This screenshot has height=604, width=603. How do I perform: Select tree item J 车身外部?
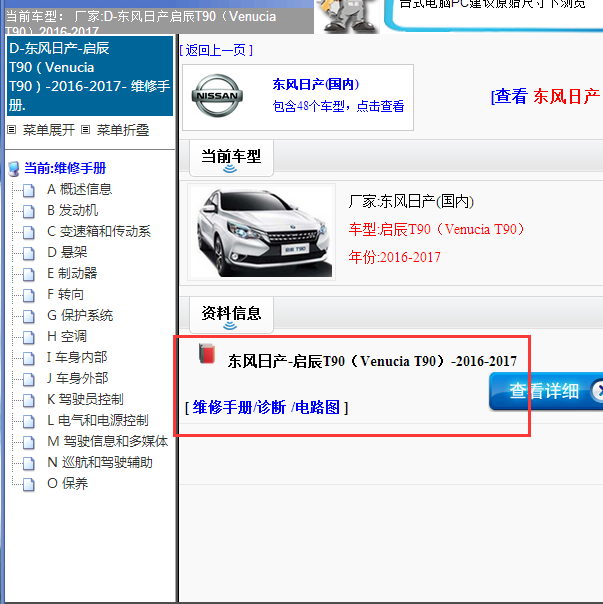pyautogui.click(x=77, y=378)
